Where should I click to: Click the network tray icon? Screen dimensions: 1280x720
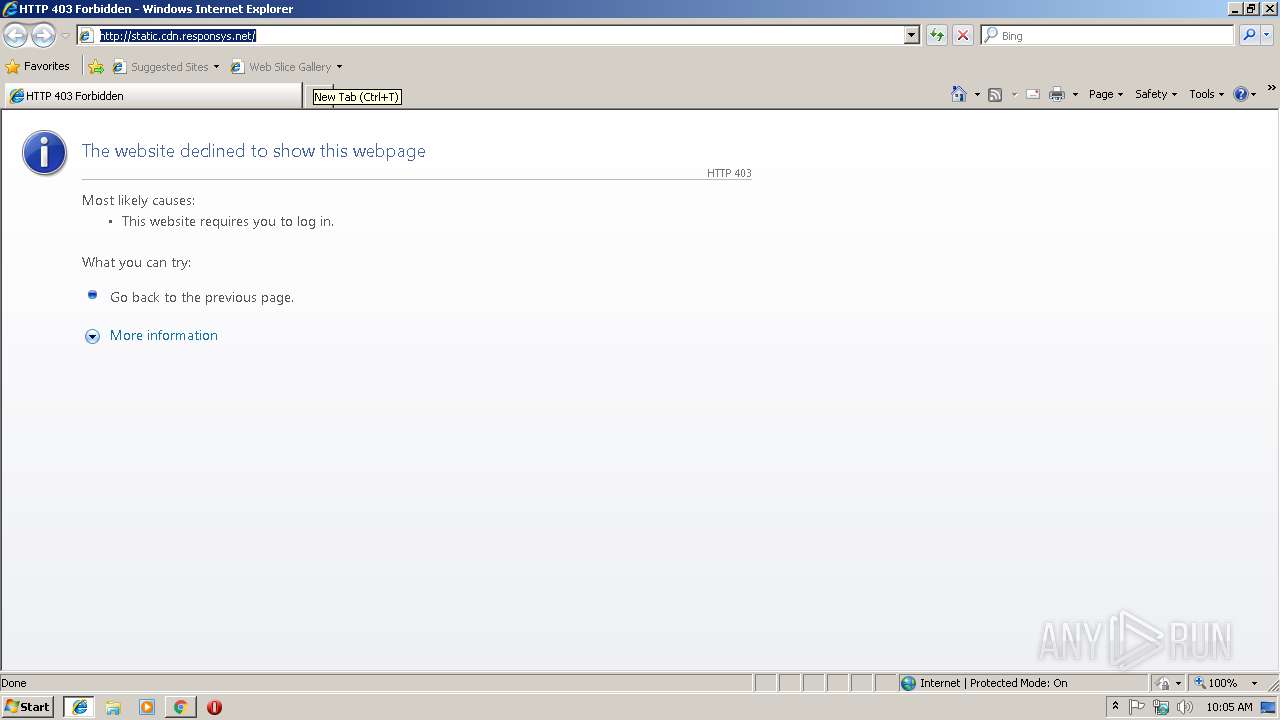(1161, 707)
